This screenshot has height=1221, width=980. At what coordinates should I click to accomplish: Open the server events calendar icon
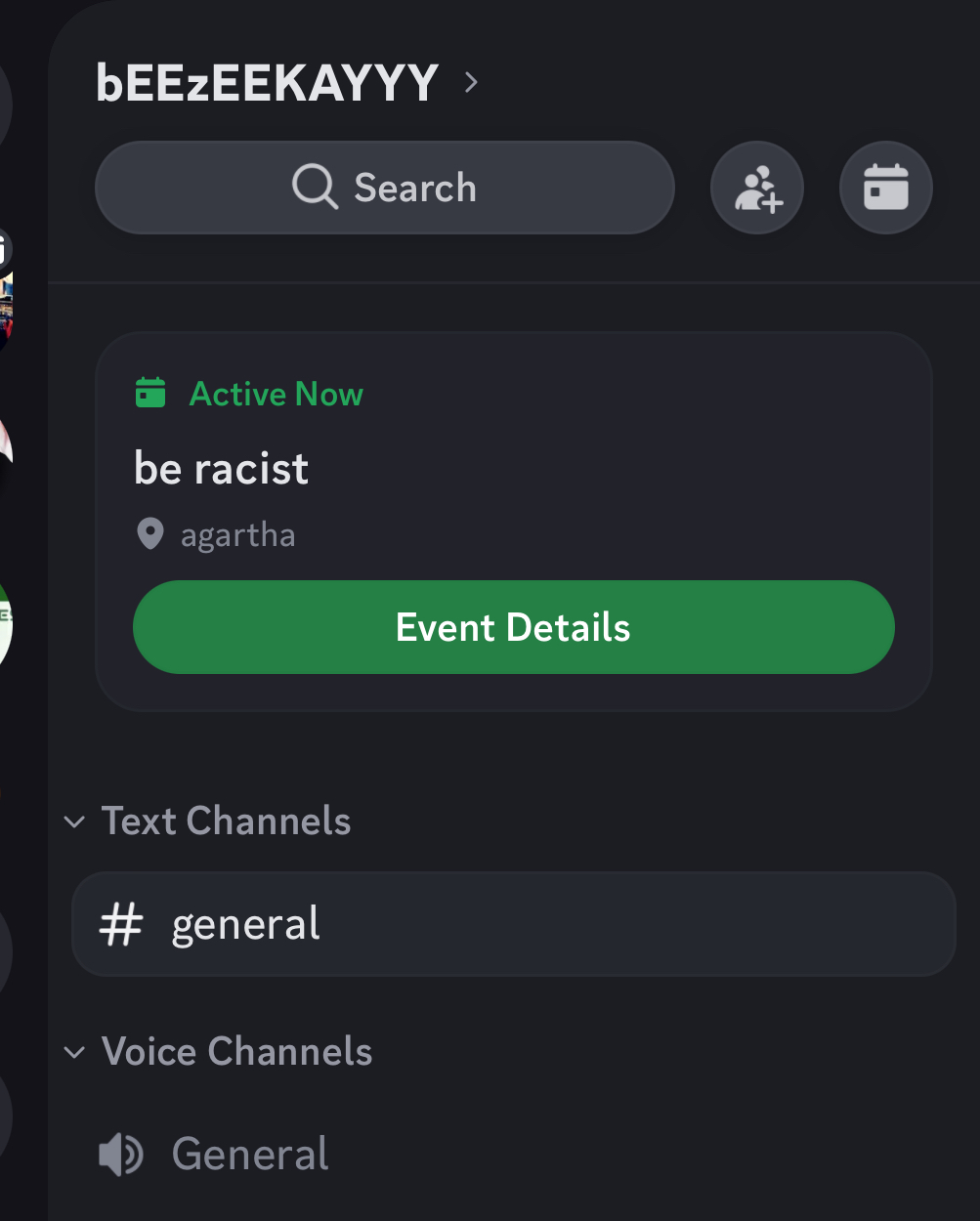[886, 188]
